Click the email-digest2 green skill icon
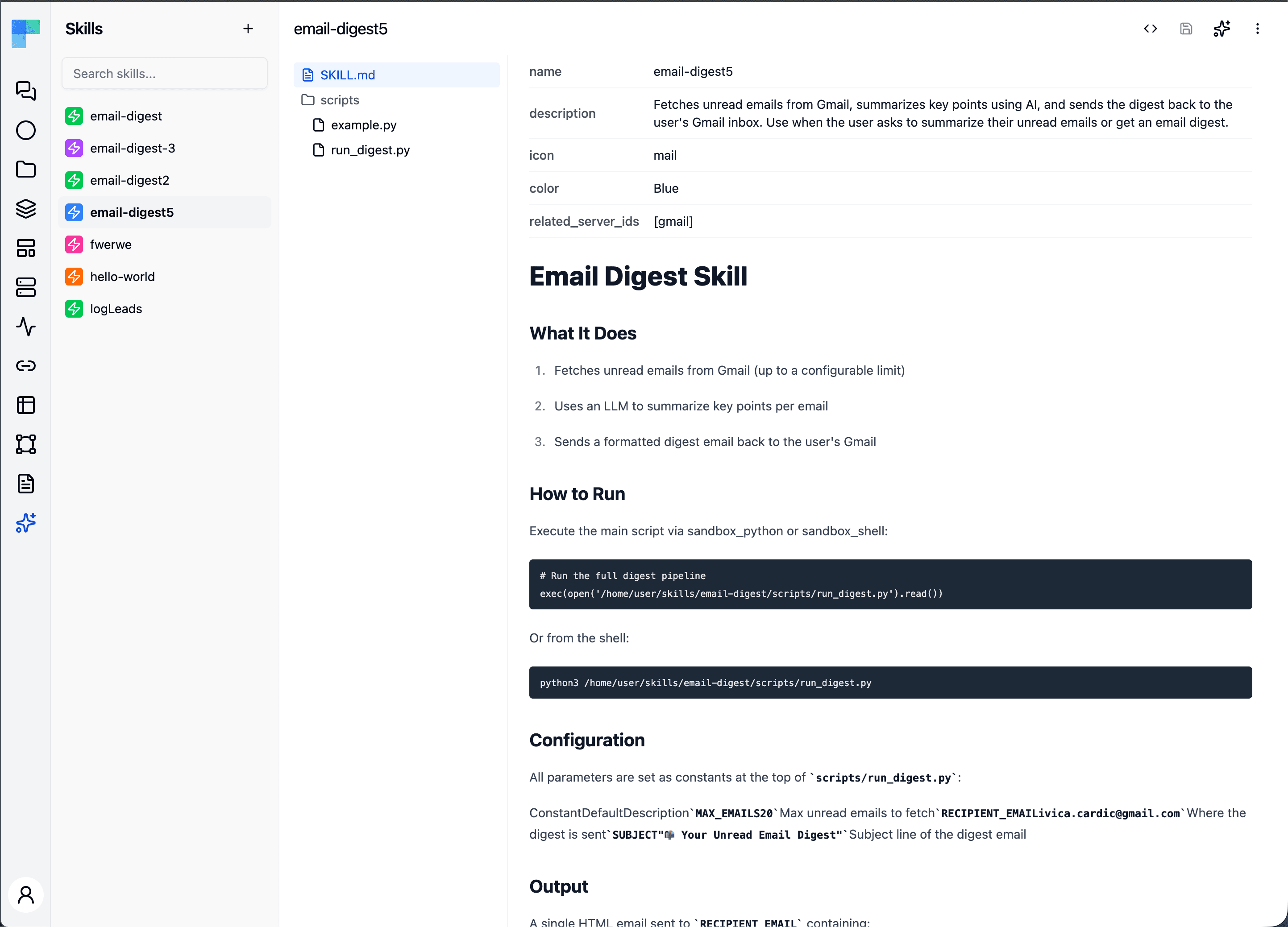This screenshot has width=1288, height=927. click(74, 181)
